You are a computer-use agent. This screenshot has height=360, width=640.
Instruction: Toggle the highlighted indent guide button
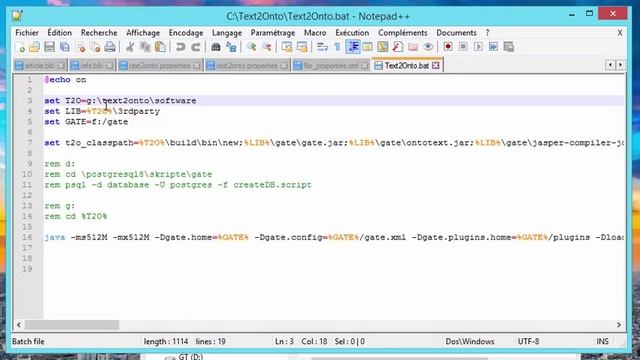[353, 47]
